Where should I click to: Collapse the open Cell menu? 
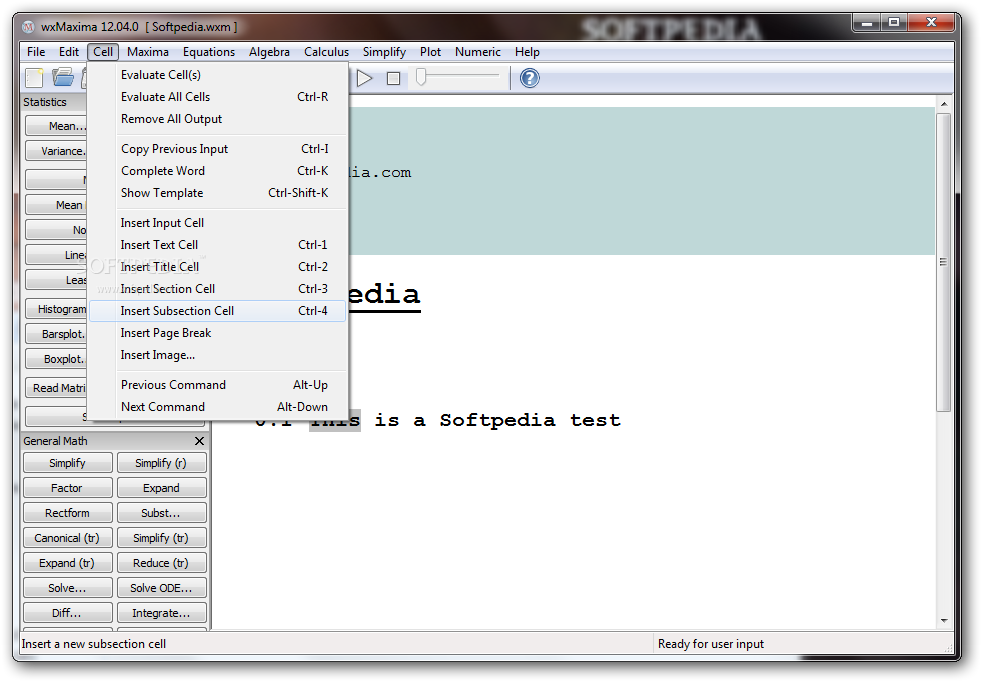103,52
